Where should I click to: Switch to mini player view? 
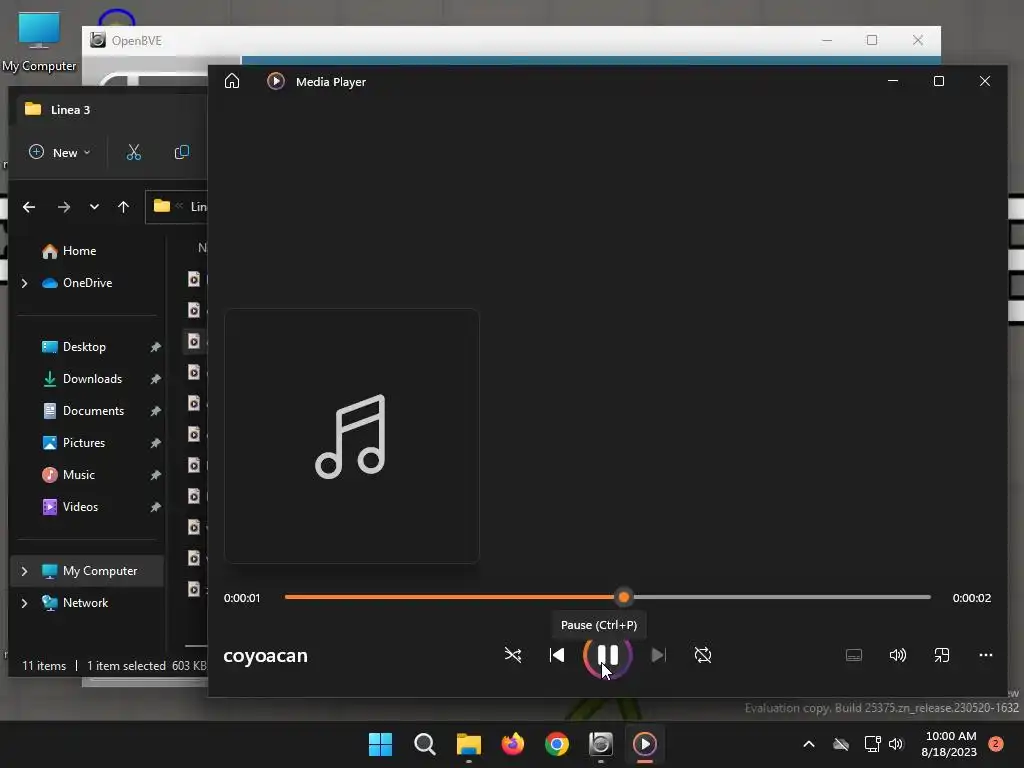pos(942,655)
